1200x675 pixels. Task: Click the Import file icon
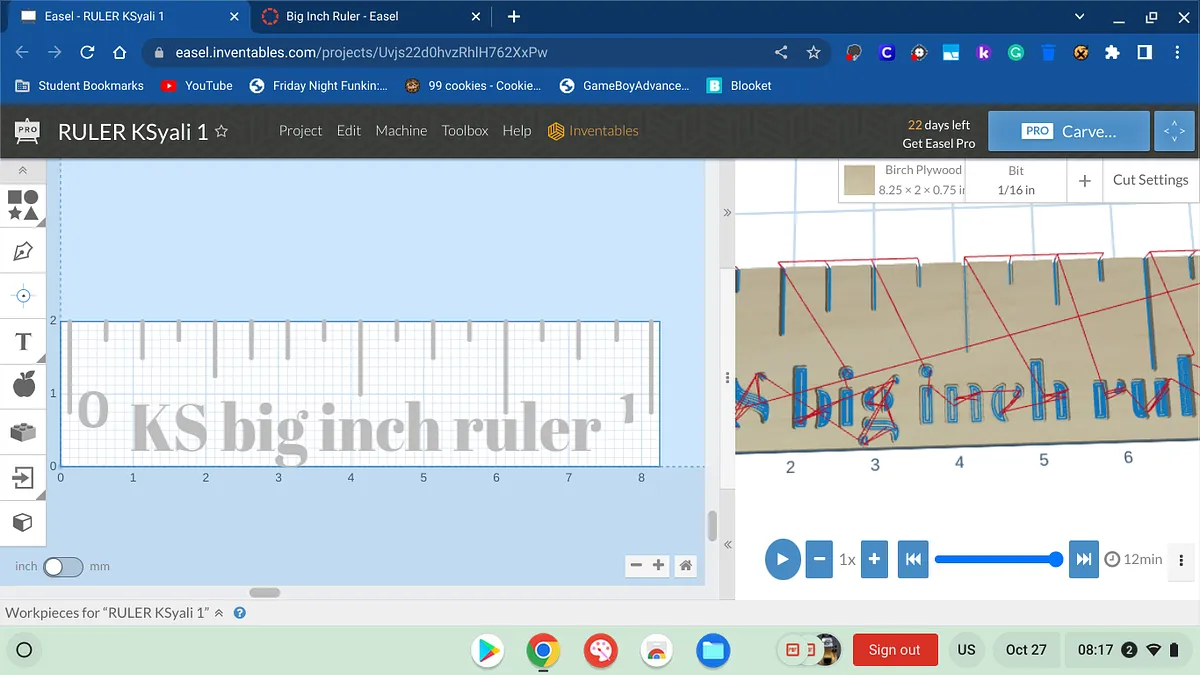23,478
